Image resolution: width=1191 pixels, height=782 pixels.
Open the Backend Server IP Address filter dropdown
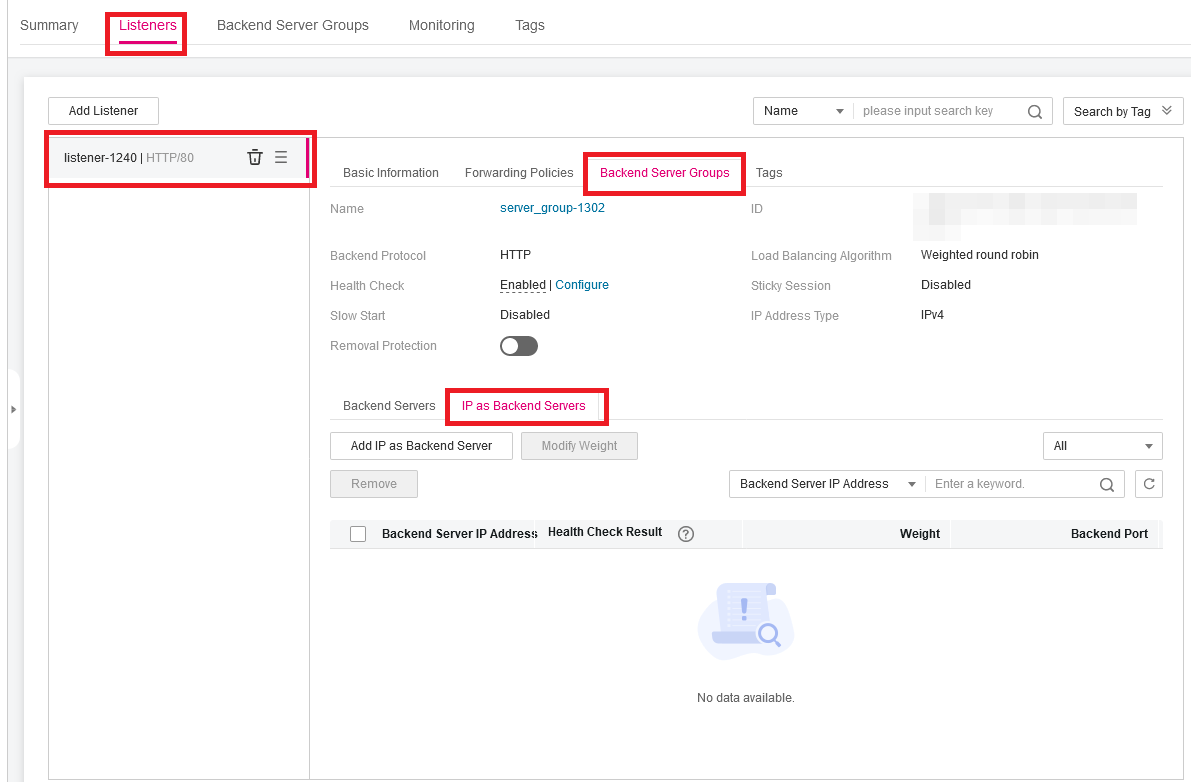click(x=826, y=483)
